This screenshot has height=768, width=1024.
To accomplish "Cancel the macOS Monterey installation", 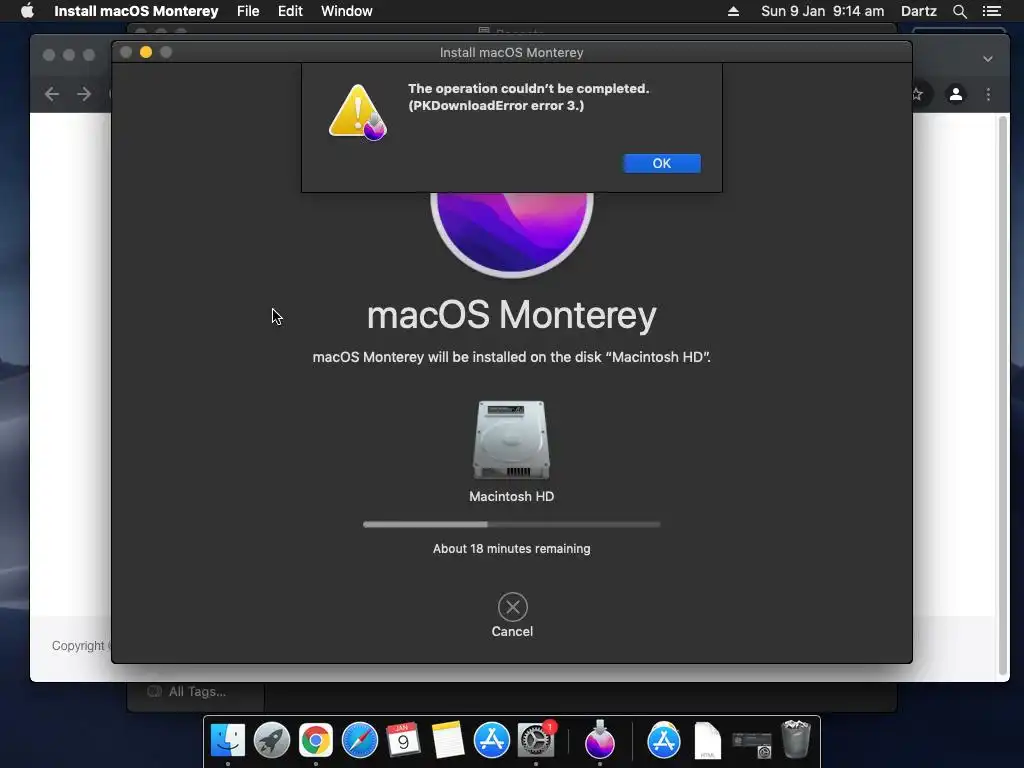I will coord(512,615).
